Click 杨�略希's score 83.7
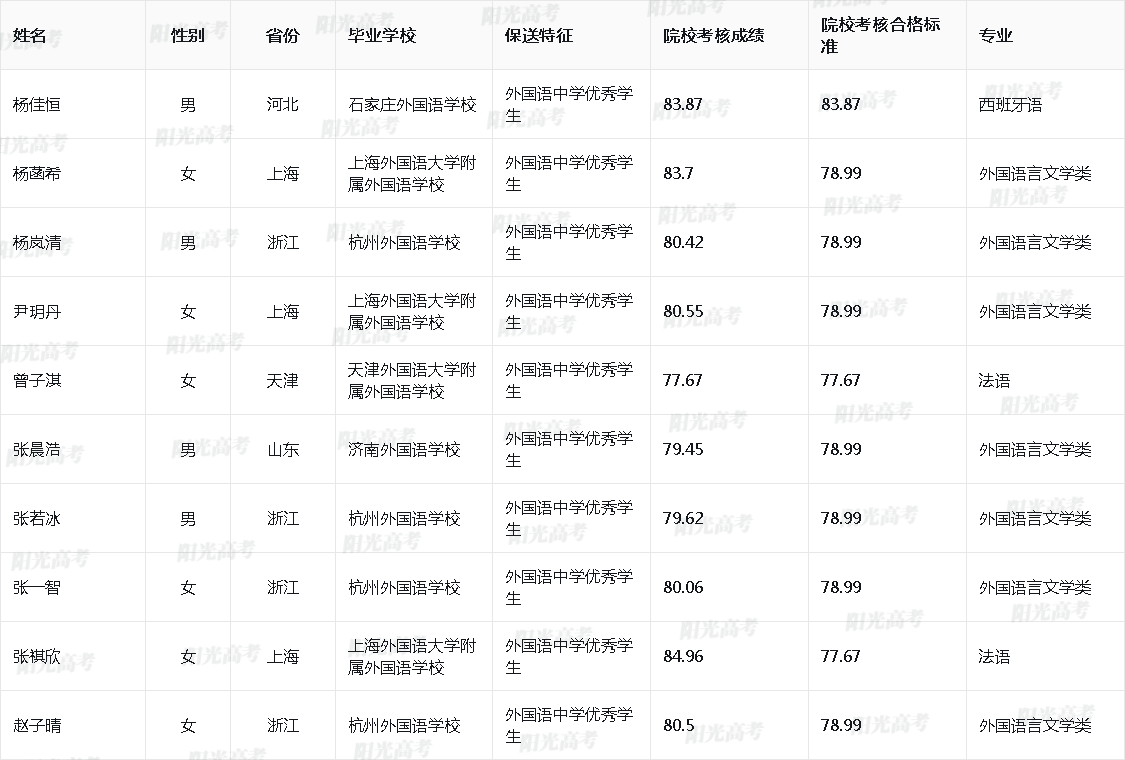The width and height of the screenshot is (1125, 760). pyautogui.click(x=675, y=172)
